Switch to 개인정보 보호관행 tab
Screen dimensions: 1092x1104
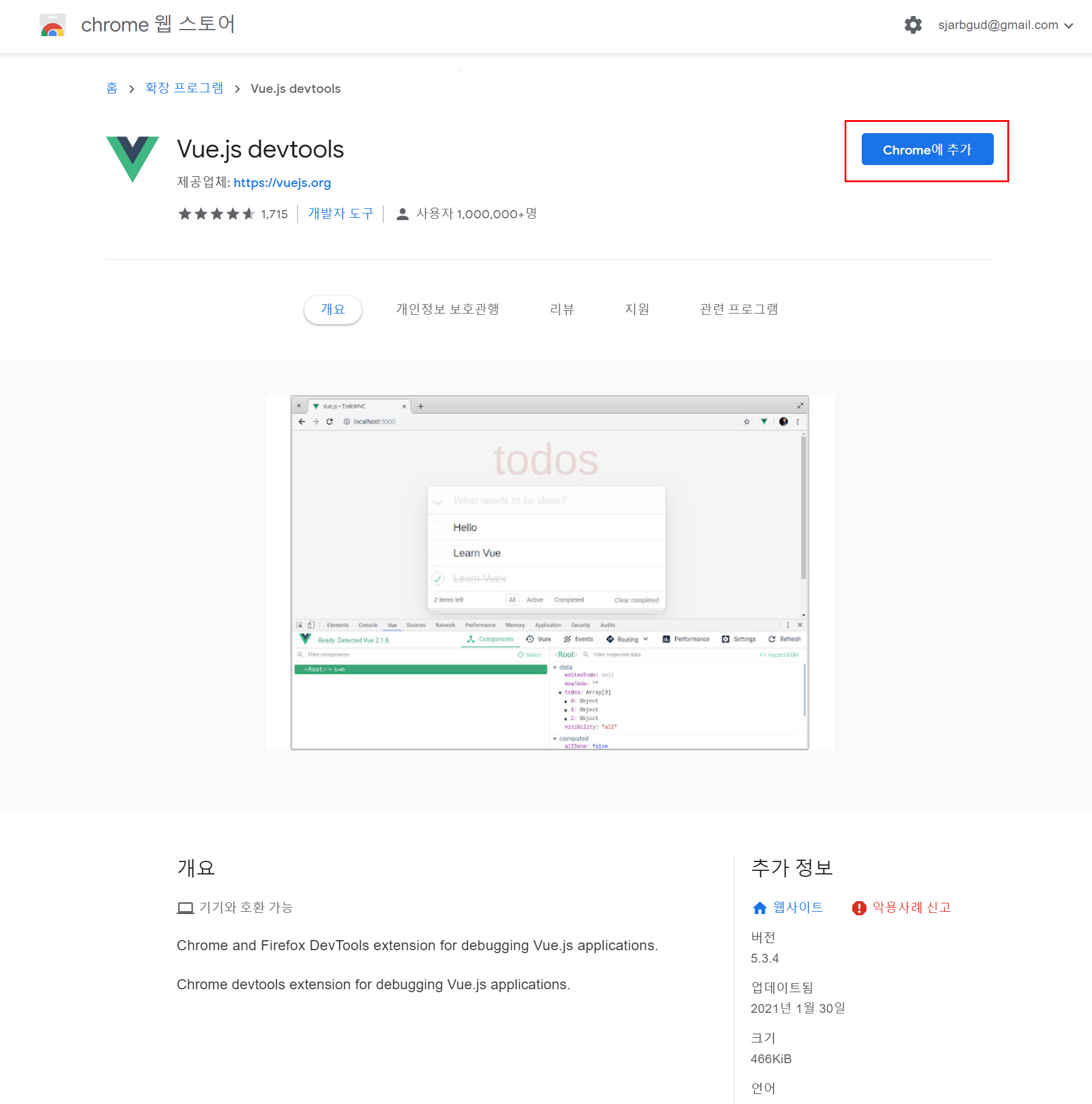point(447,309)
